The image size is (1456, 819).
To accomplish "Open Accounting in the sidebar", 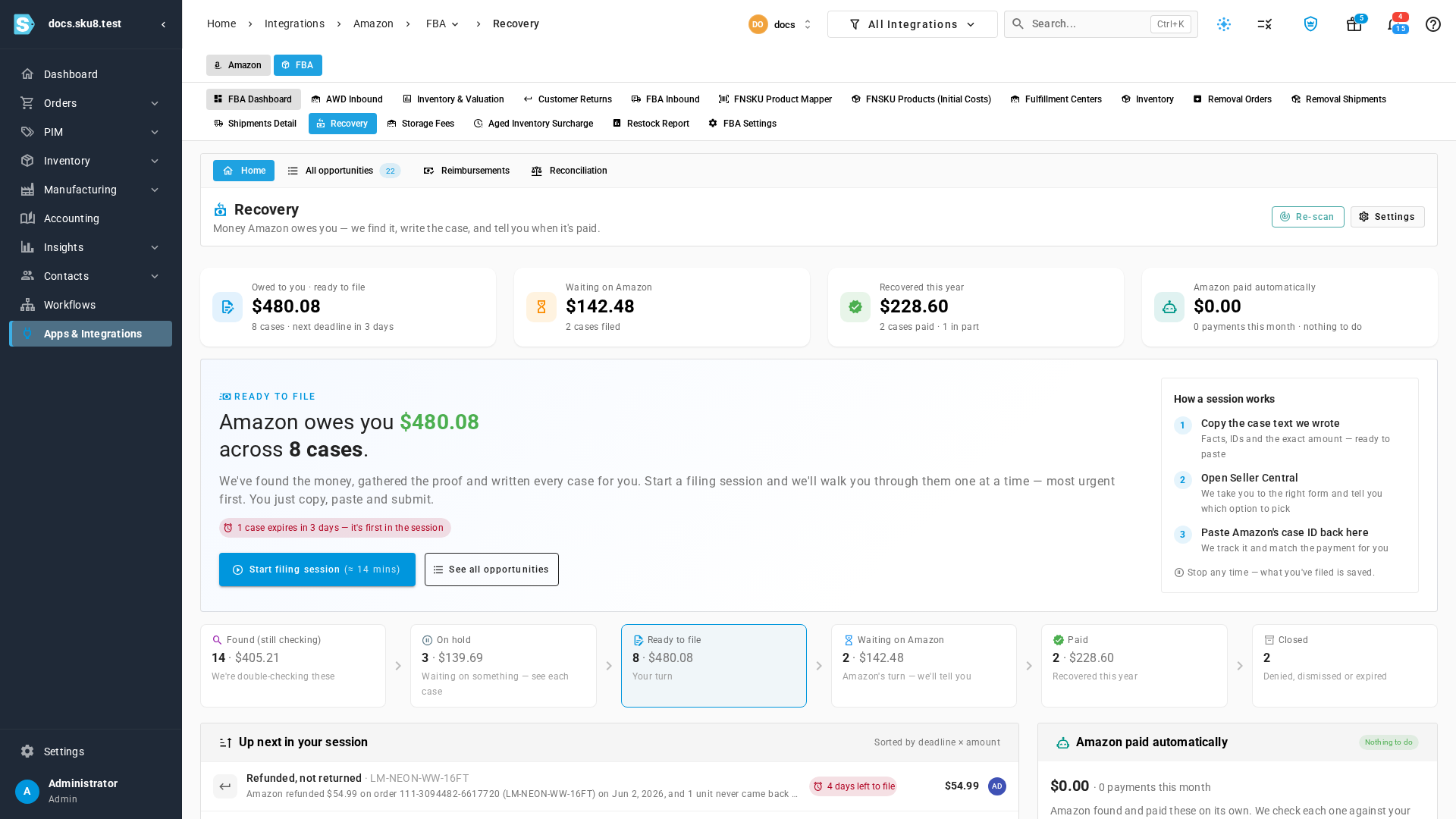I will click(x=90, y=218).
